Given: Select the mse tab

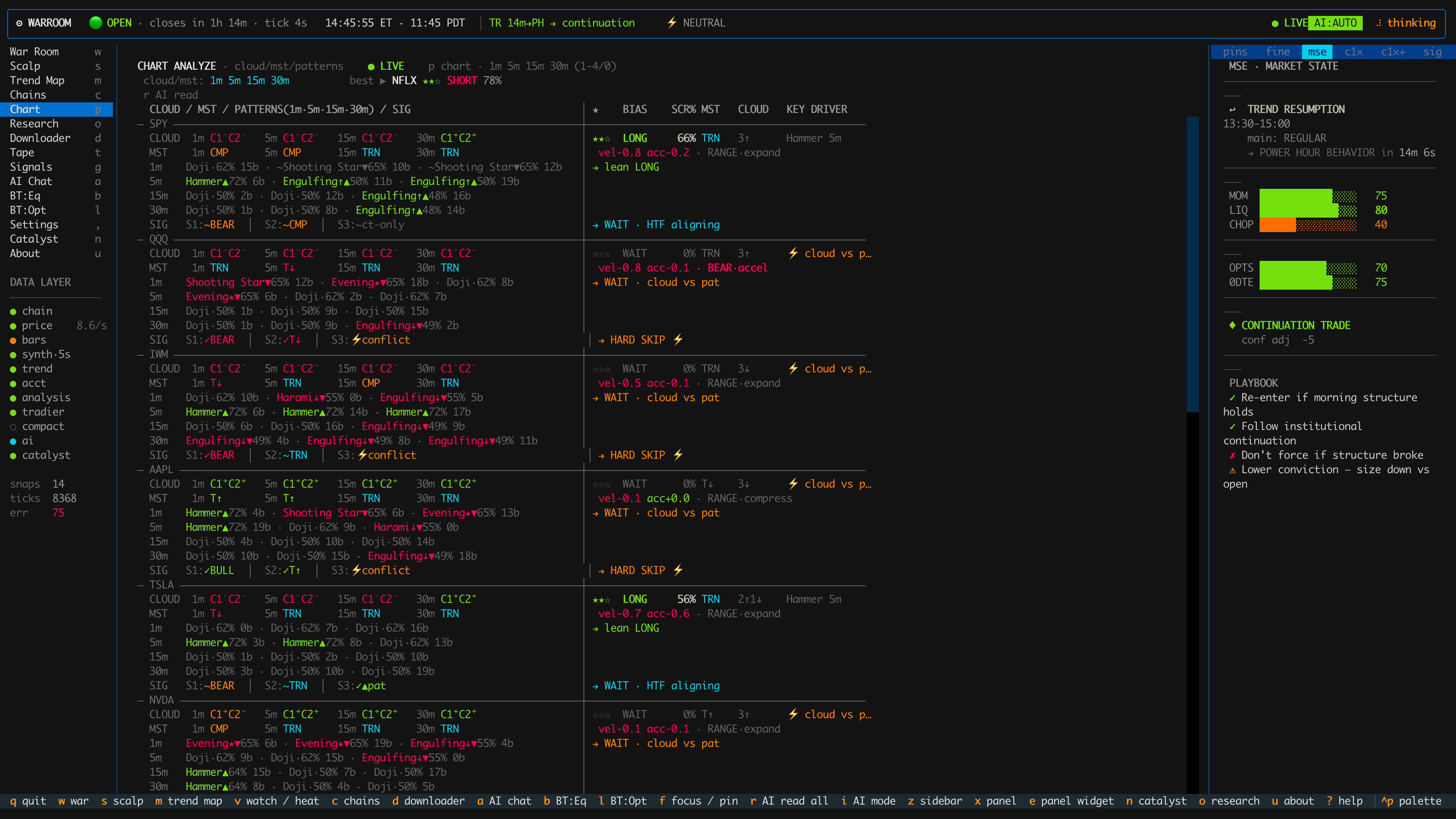Looking at the screenshot, I should coord(1317,52).
